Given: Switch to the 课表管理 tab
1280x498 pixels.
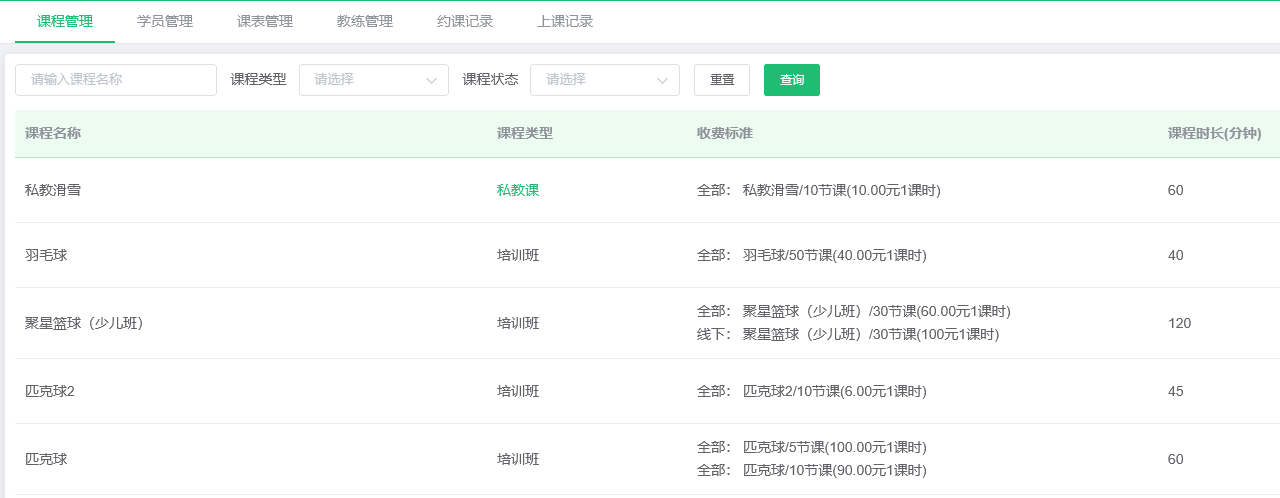Looking at the screenshot, I should point(265,21).
